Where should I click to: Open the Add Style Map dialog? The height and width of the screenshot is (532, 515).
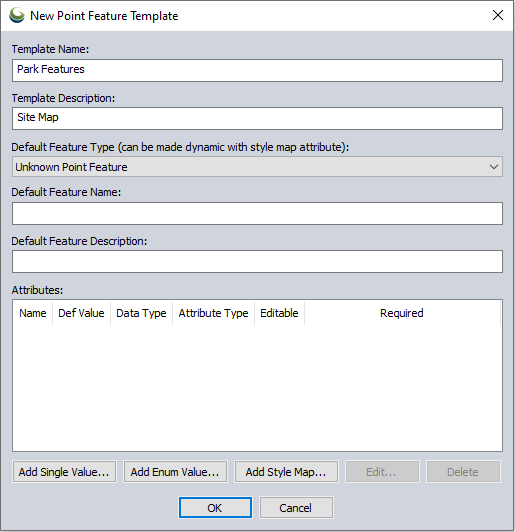pos(286,472)
